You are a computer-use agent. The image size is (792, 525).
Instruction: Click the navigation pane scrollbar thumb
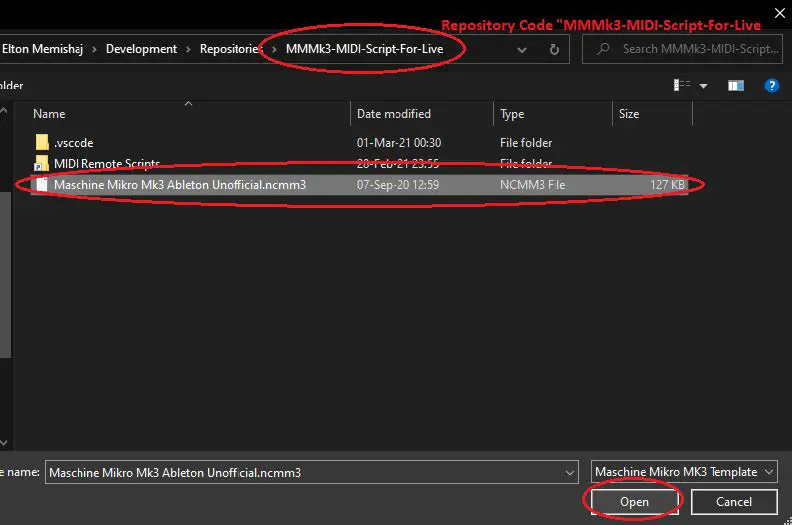(x=5, y=275)
